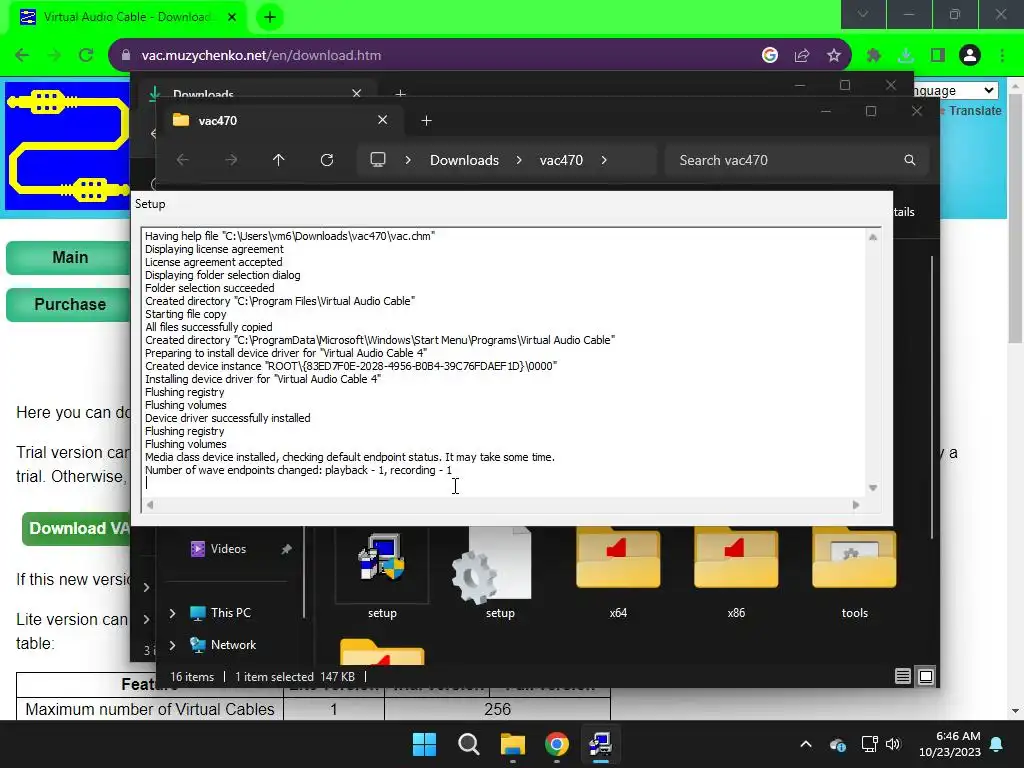Click the Download VAC green button
The height and width of the screenshot is (768, 1024).
click(x=77, y=528)
